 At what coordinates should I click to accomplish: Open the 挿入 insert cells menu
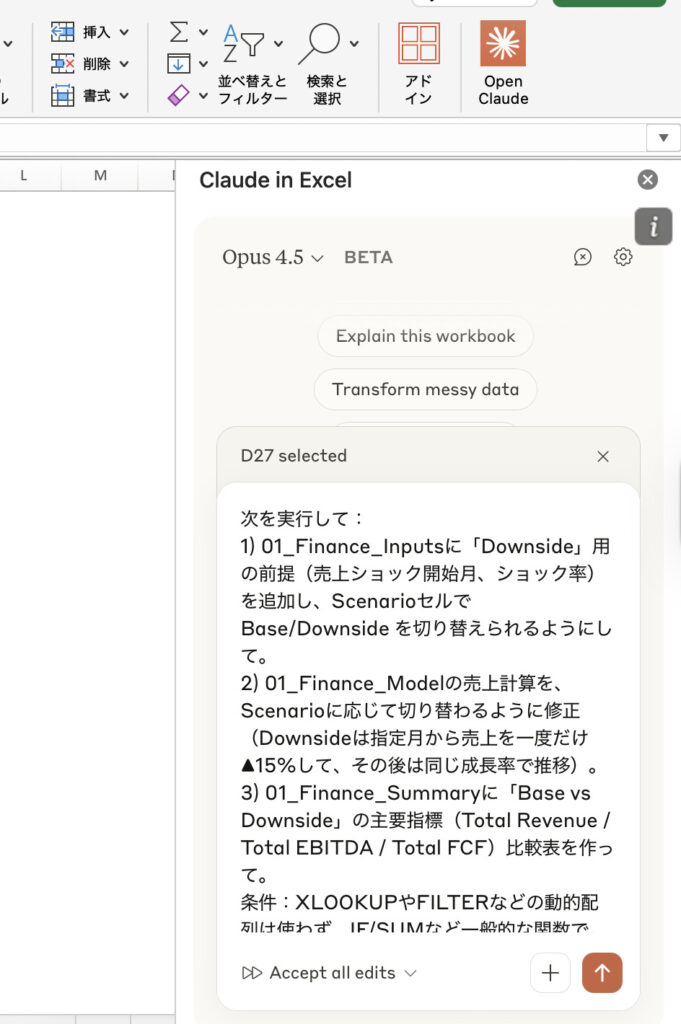91,32
